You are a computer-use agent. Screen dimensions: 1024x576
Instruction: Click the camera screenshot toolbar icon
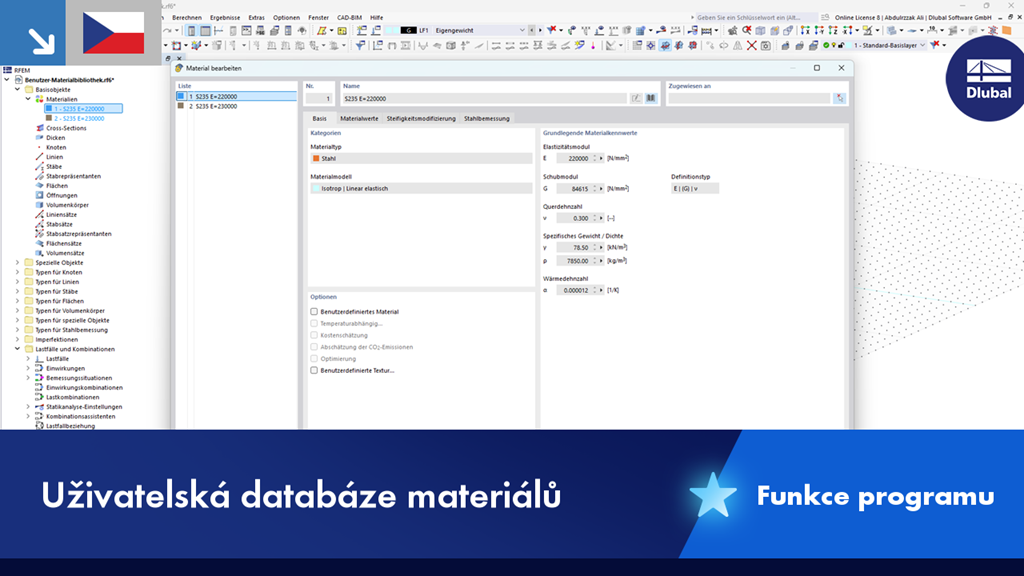tap(766, 46)
